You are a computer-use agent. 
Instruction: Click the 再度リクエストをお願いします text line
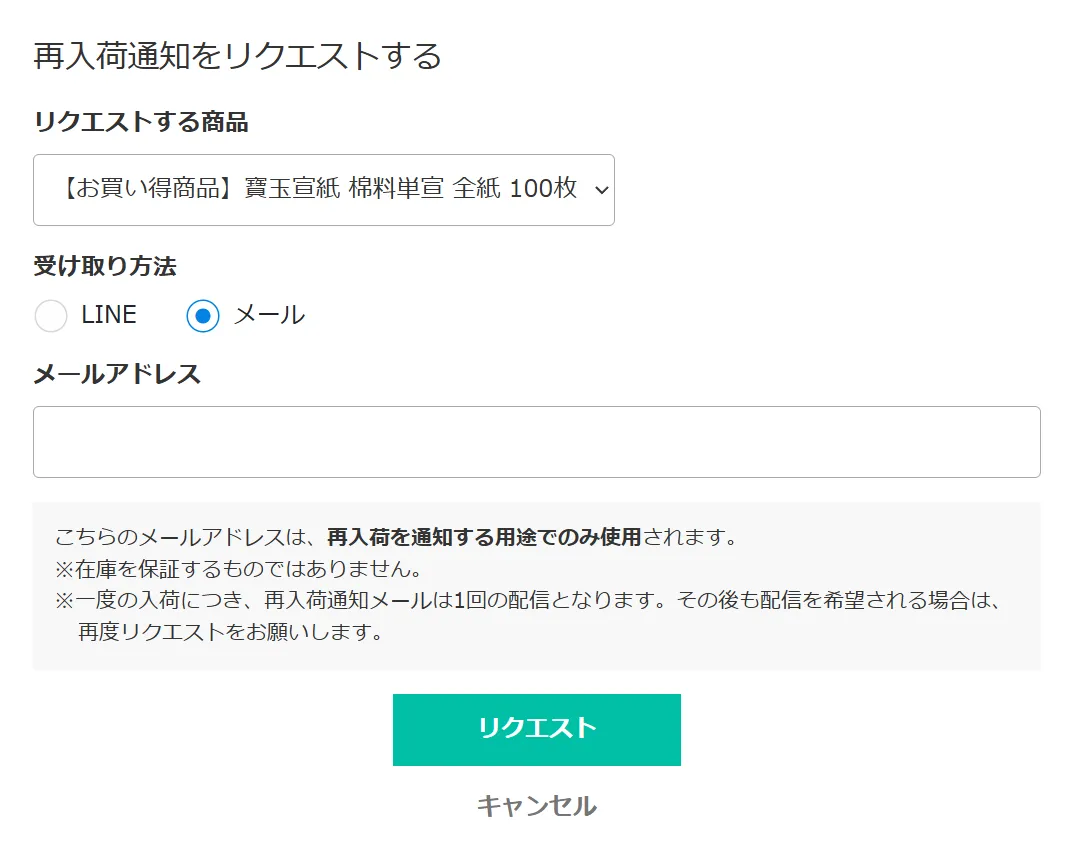[231, 633]
